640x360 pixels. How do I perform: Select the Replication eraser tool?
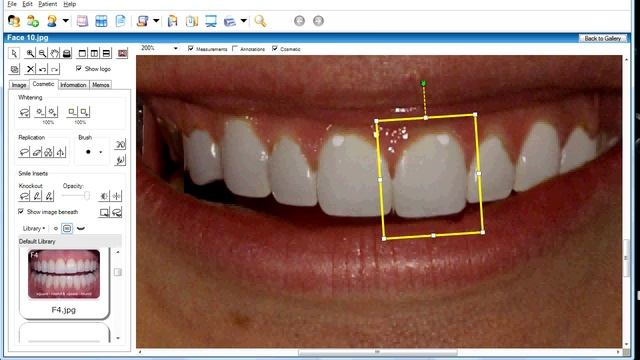point(37,152)
